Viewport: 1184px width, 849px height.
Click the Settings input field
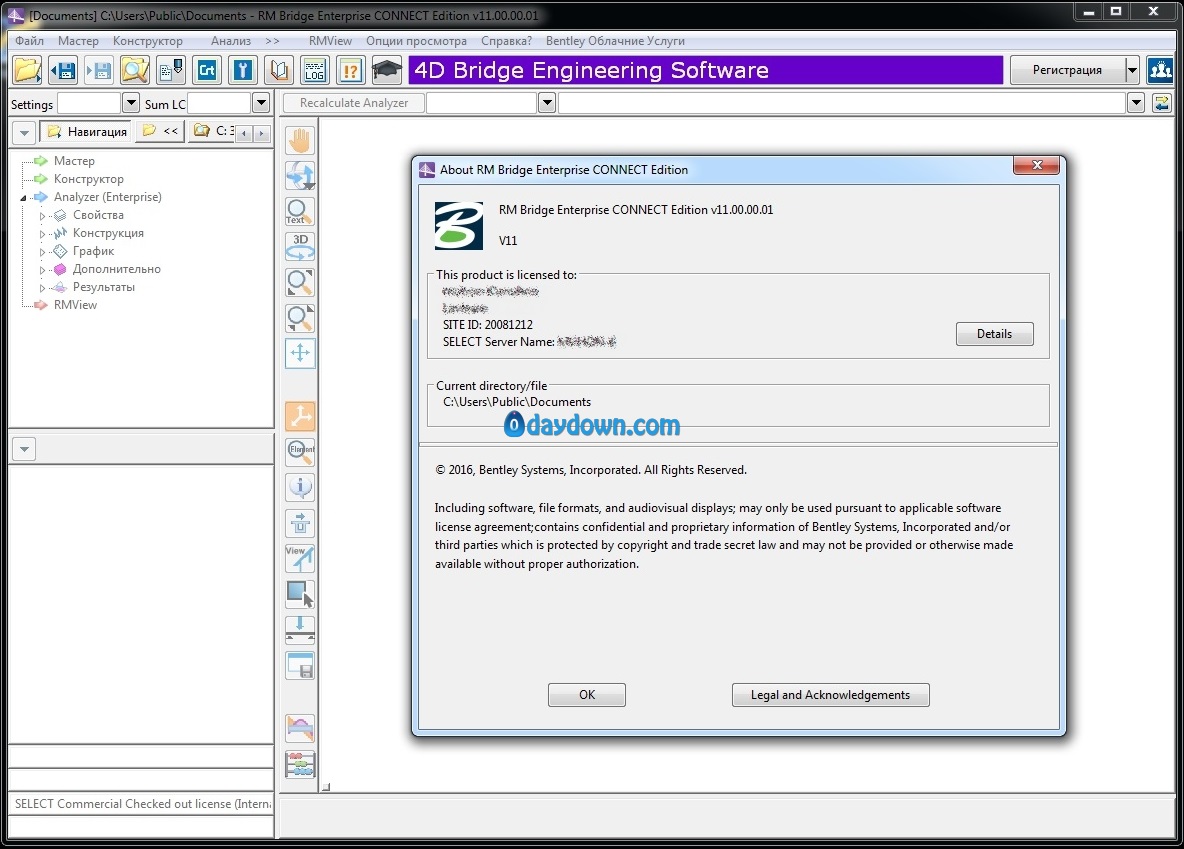(x=89, y=103)
